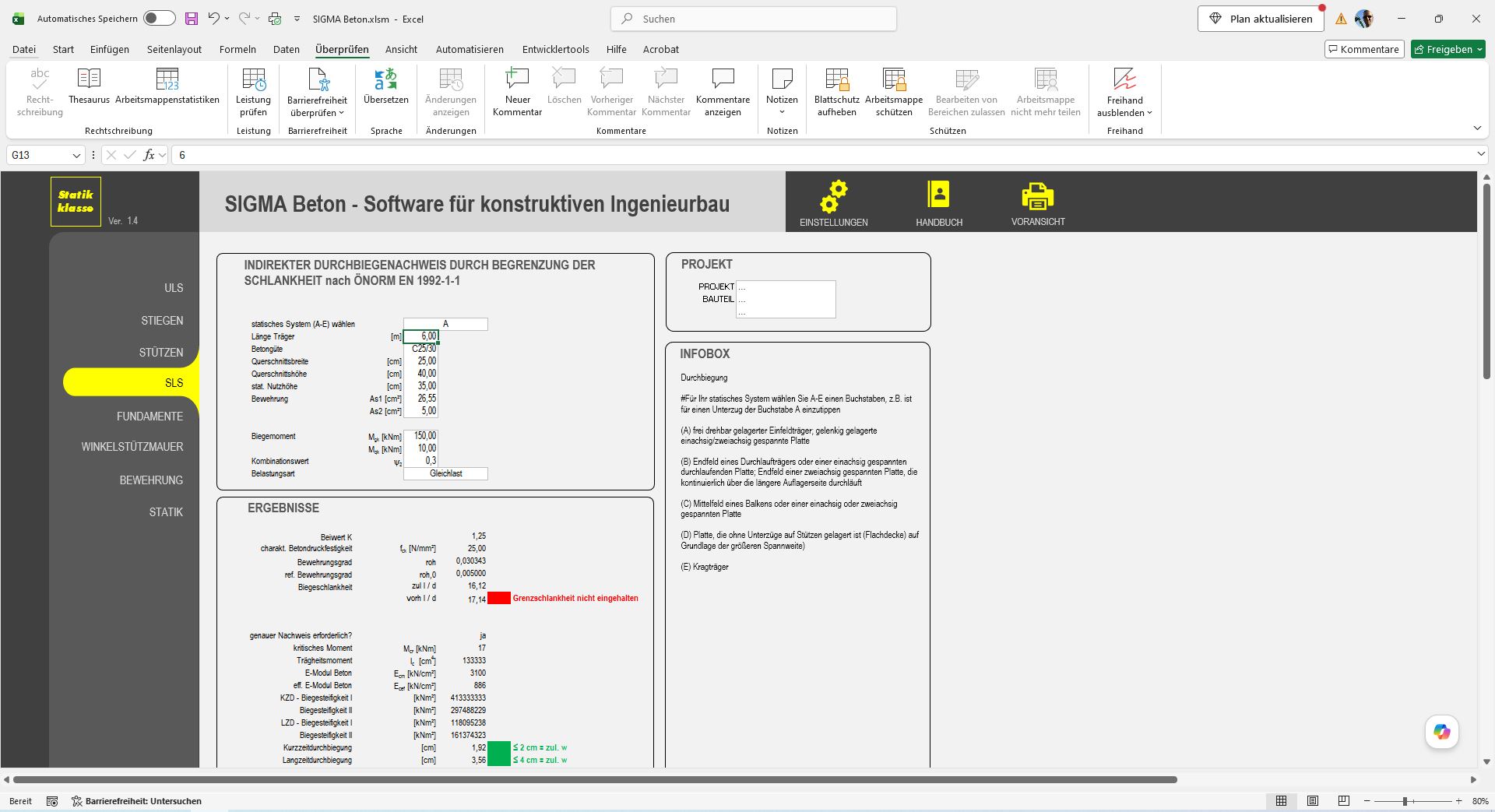Collapse the ribbon with the chevron
1495x812 pixels.
tap(1477, 128)
